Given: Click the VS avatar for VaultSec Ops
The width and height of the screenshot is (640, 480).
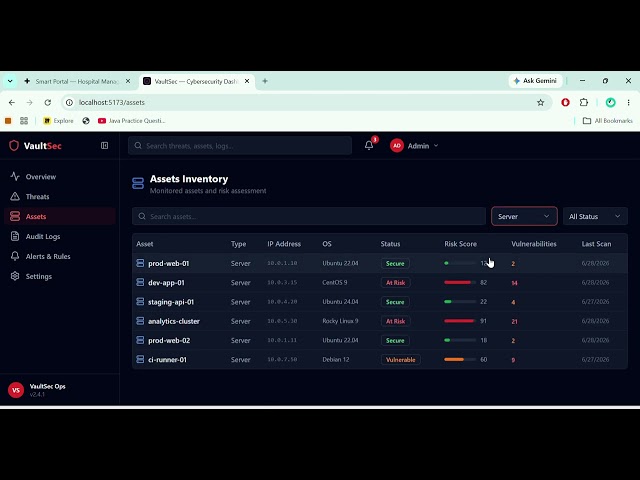Looking at the screenshot, I should click(16, 390).
